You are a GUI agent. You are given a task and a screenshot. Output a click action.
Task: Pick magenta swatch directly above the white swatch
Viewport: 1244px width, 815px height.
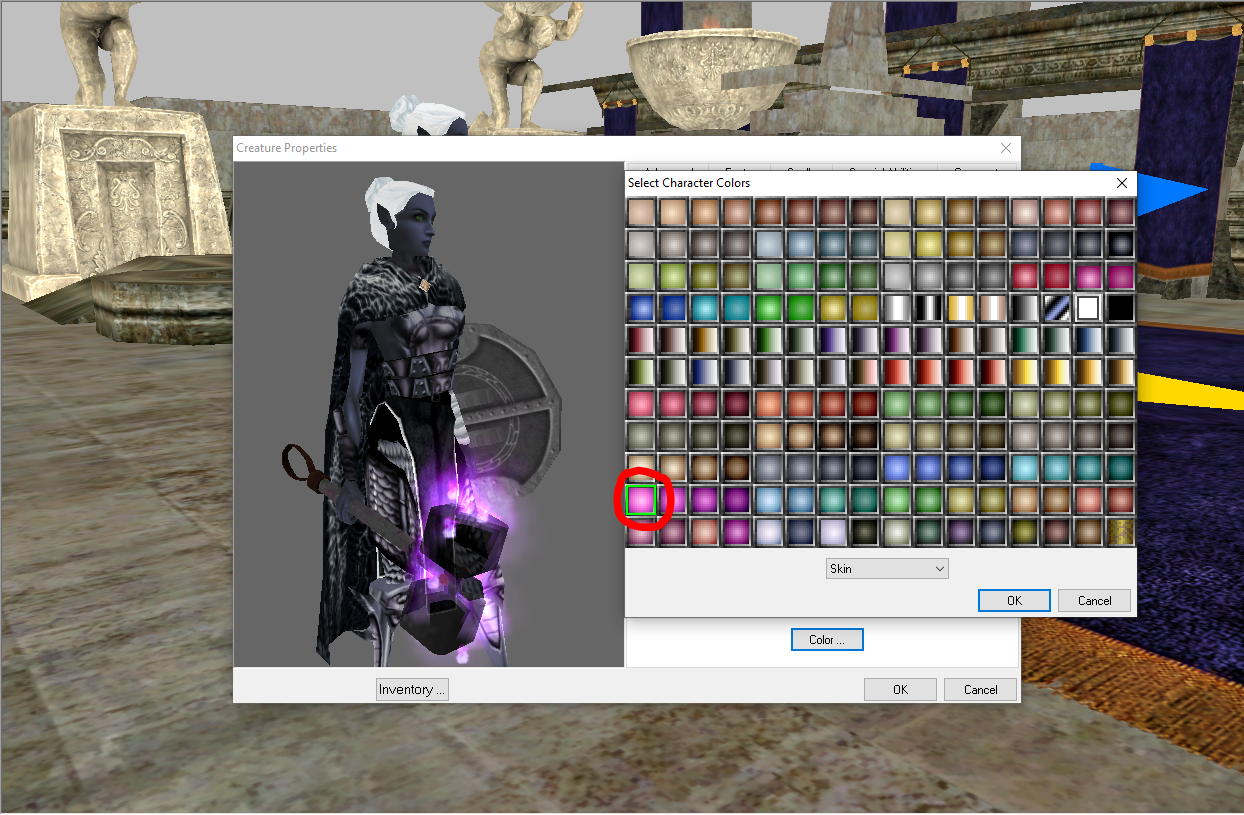[x=1088, y=275]
